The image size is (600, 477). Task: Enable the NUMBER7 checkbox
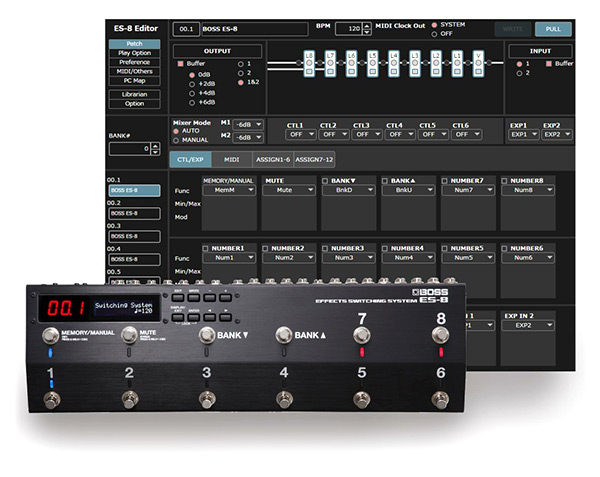(x=445, y=181)
